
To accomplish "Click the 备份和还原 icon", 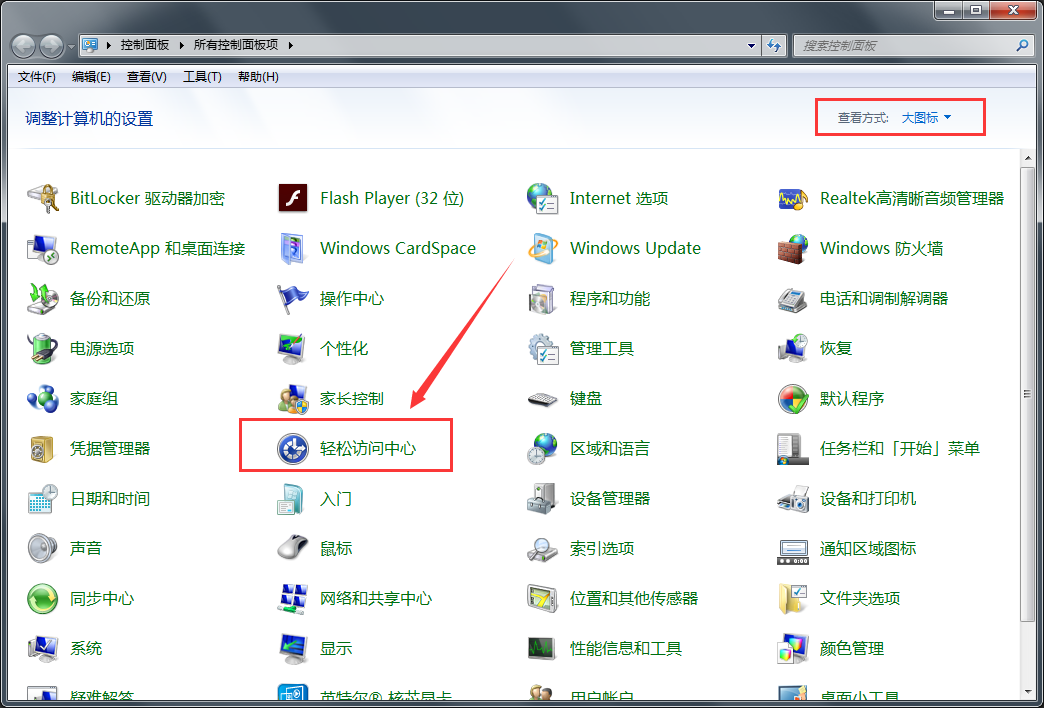I will pos(43,298).
